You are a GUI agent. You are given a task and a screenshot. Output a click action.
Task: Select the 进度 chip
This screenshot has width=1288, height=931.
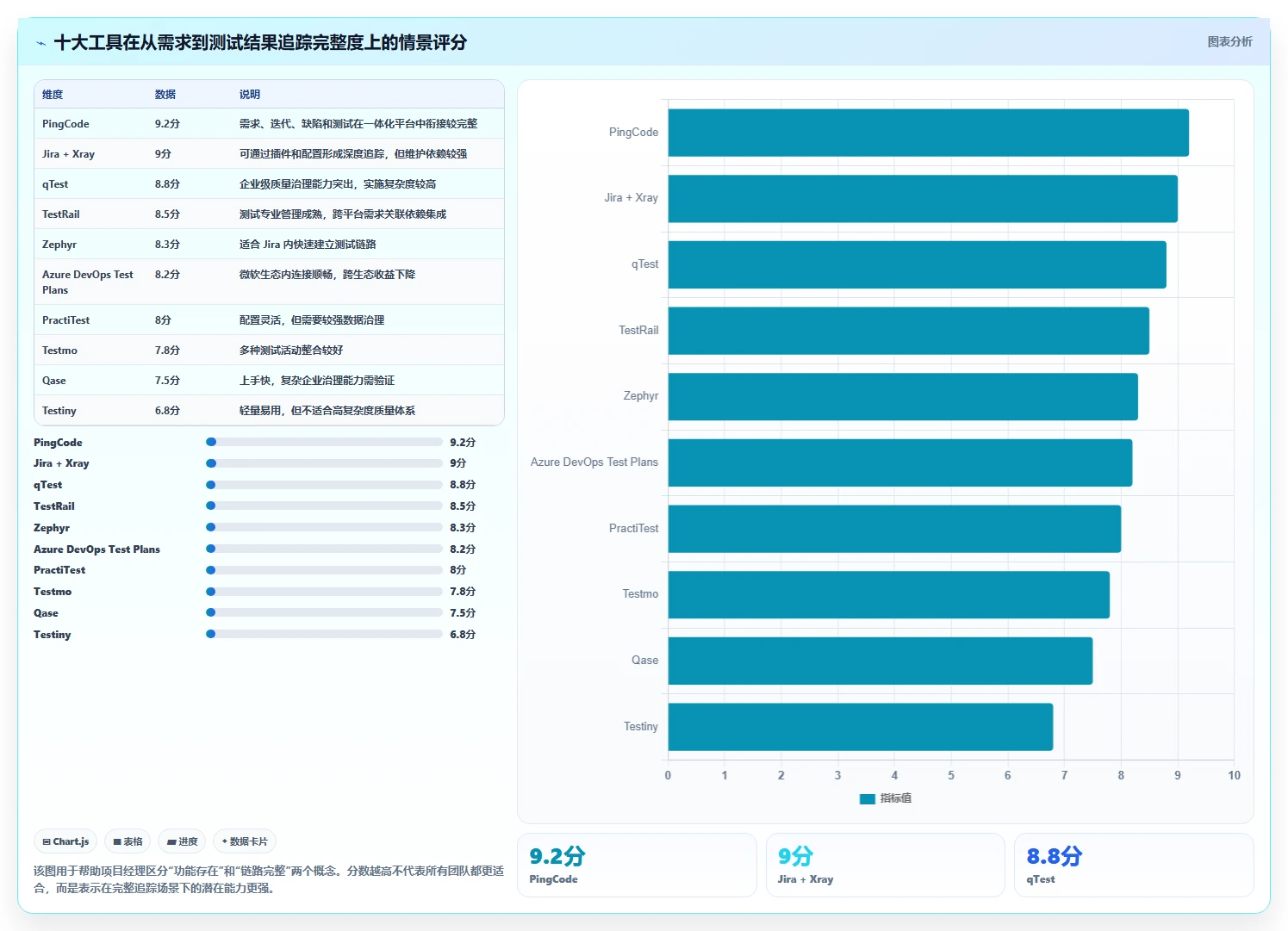click(182, 841)
